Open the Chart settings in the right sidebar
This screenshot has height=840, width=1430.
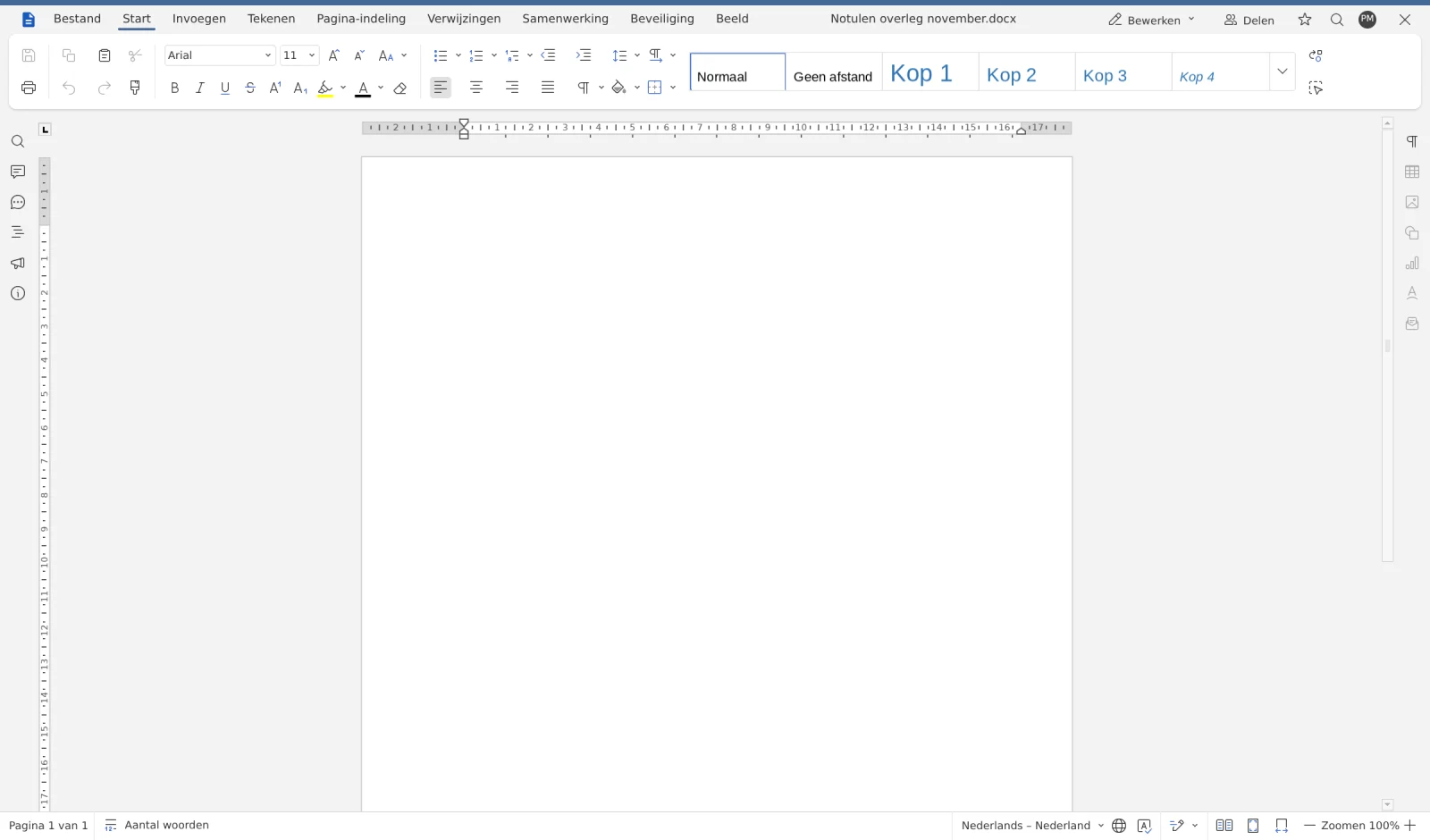click(1412, 263)
